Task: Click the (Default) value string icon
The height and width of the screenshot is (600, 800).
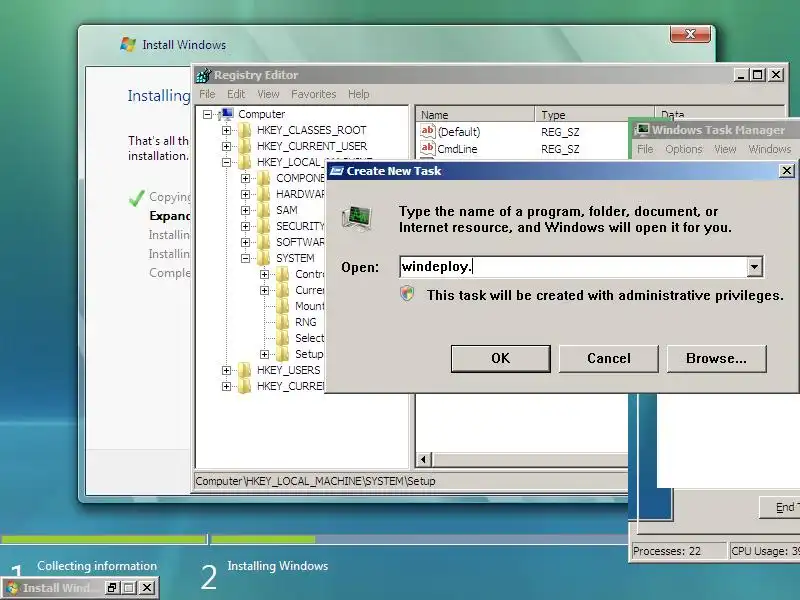Action: [x=428, y=131]
